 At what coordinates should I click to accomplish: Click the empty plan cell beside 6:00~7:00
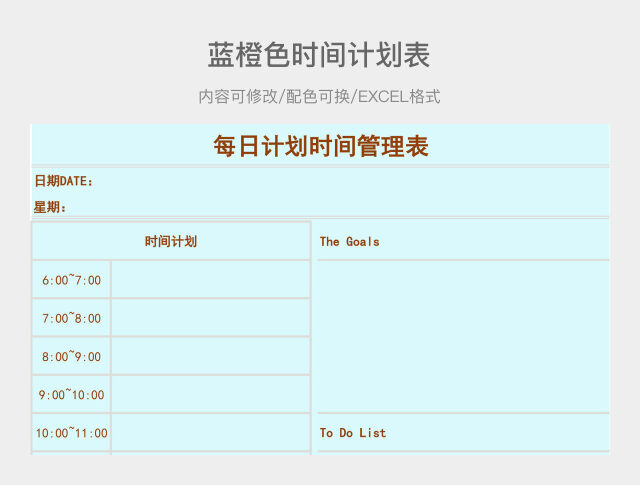[210, 280]
